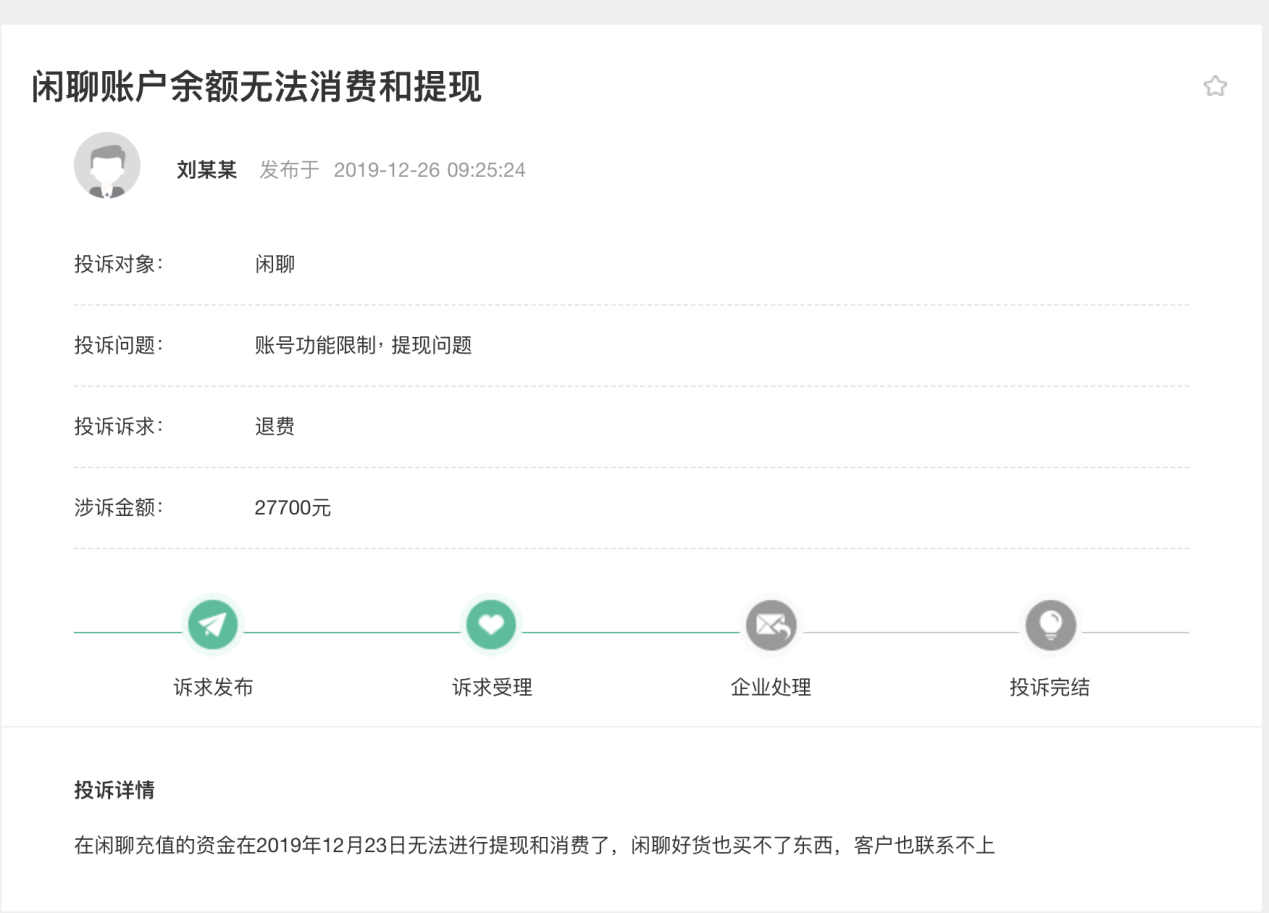The image size is (1269, 913).
Task: Click the value 退费
Action: pyautogui.click(x=275, y=427)
